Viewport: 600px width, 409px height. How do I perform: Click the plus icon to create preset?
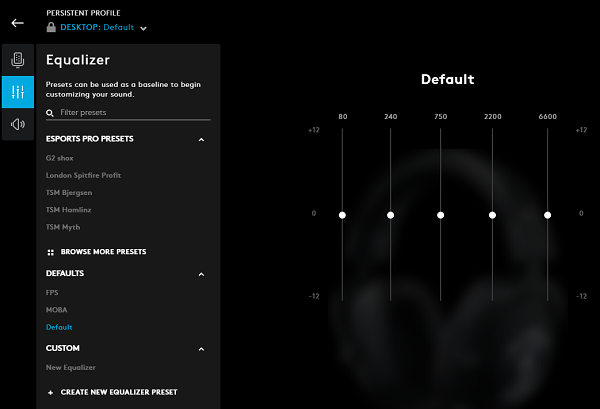[50, 392]
